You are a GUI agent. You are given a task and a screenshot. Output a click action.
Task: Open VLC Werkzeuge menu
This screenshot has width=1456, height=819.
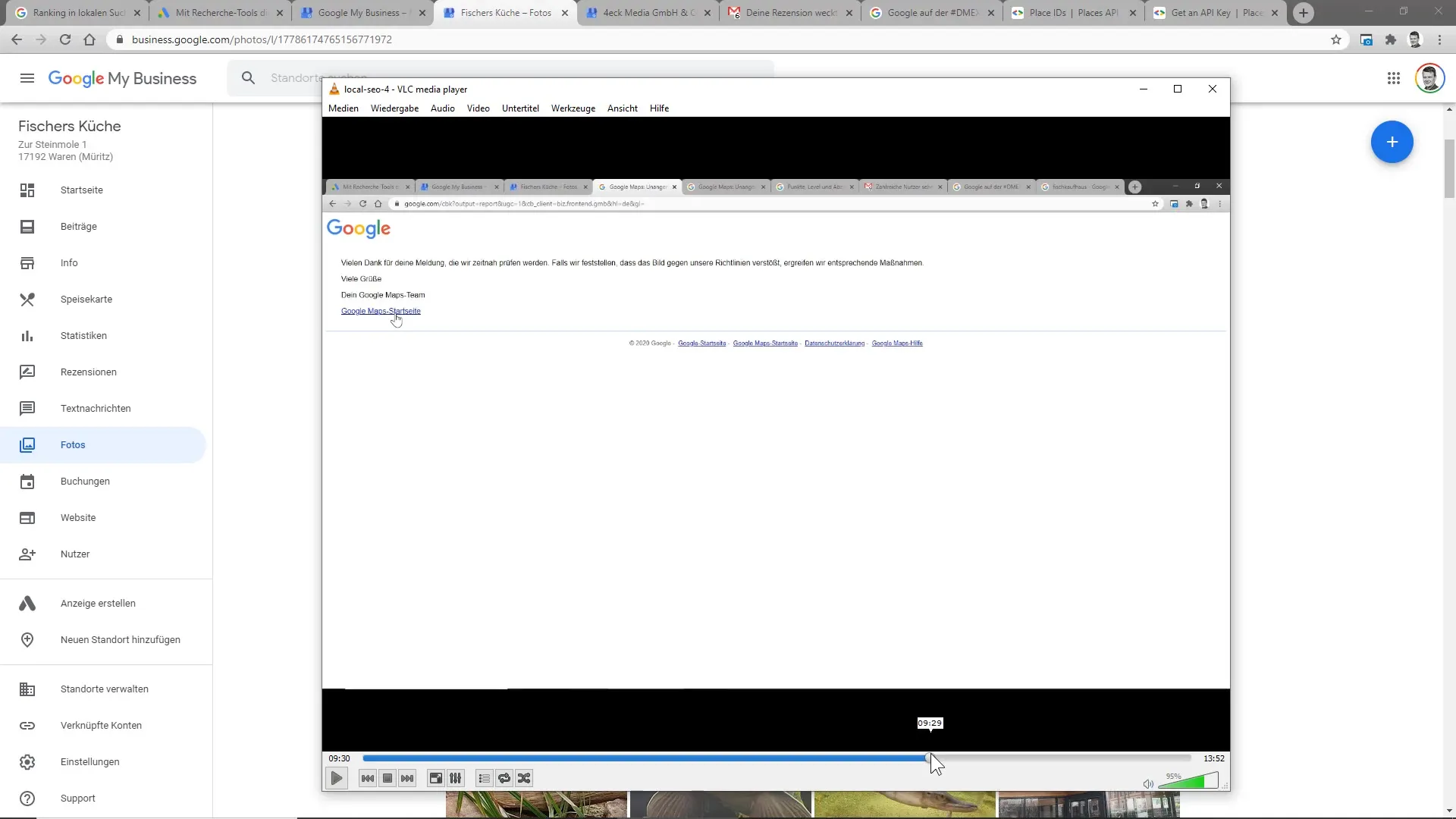point(573,108)
